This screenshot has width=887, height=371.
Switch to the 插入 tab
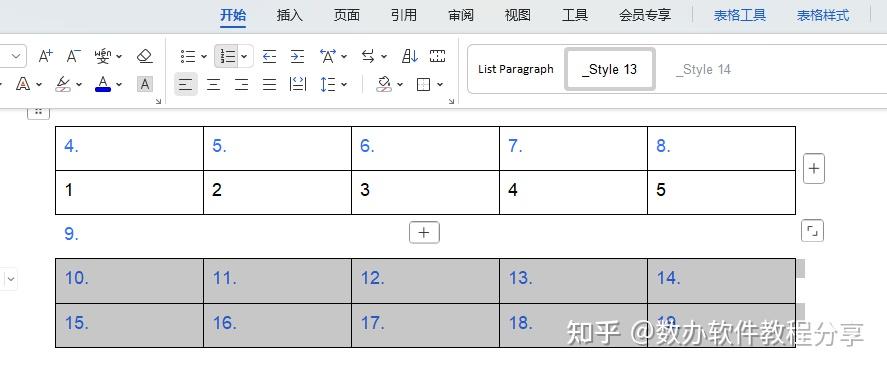290,15
